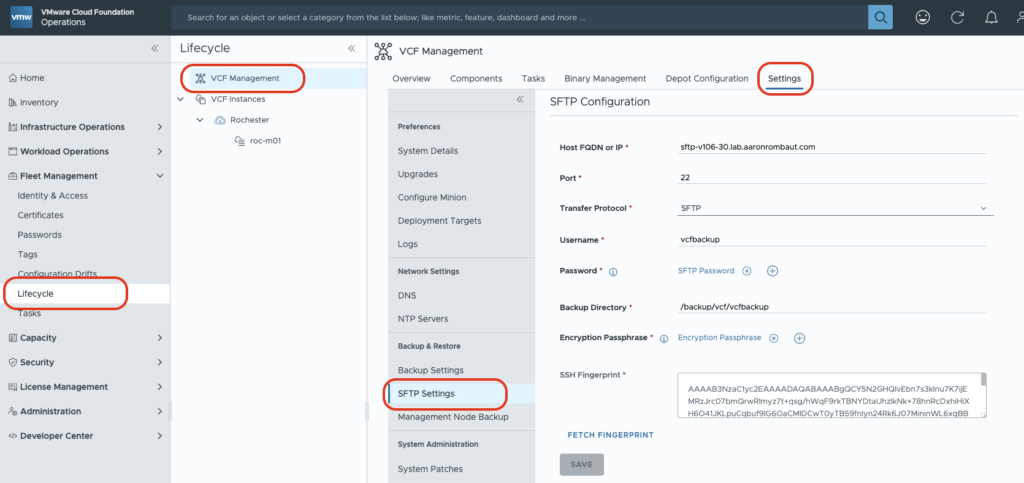Switch to the Depot Configuration tab

pyautogui.click(x=707, y=78)
